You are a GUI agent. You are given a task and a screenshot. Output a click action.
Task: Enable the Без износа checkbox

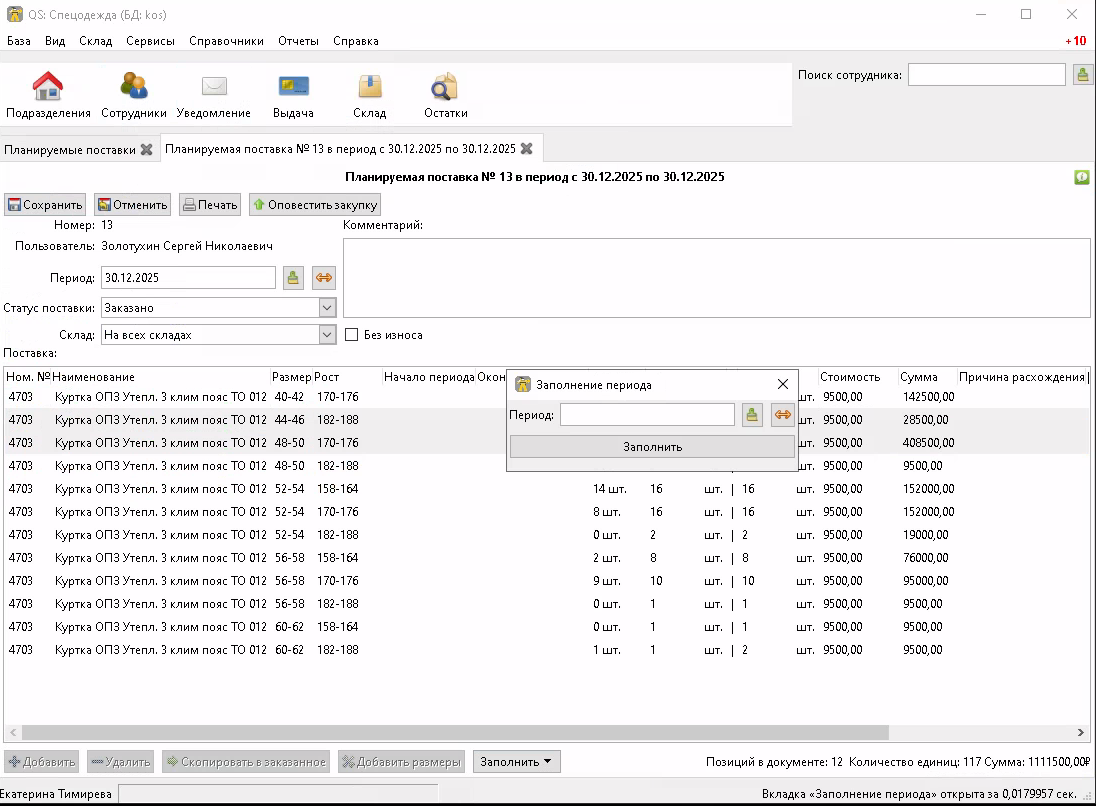[x=351, y=335]
